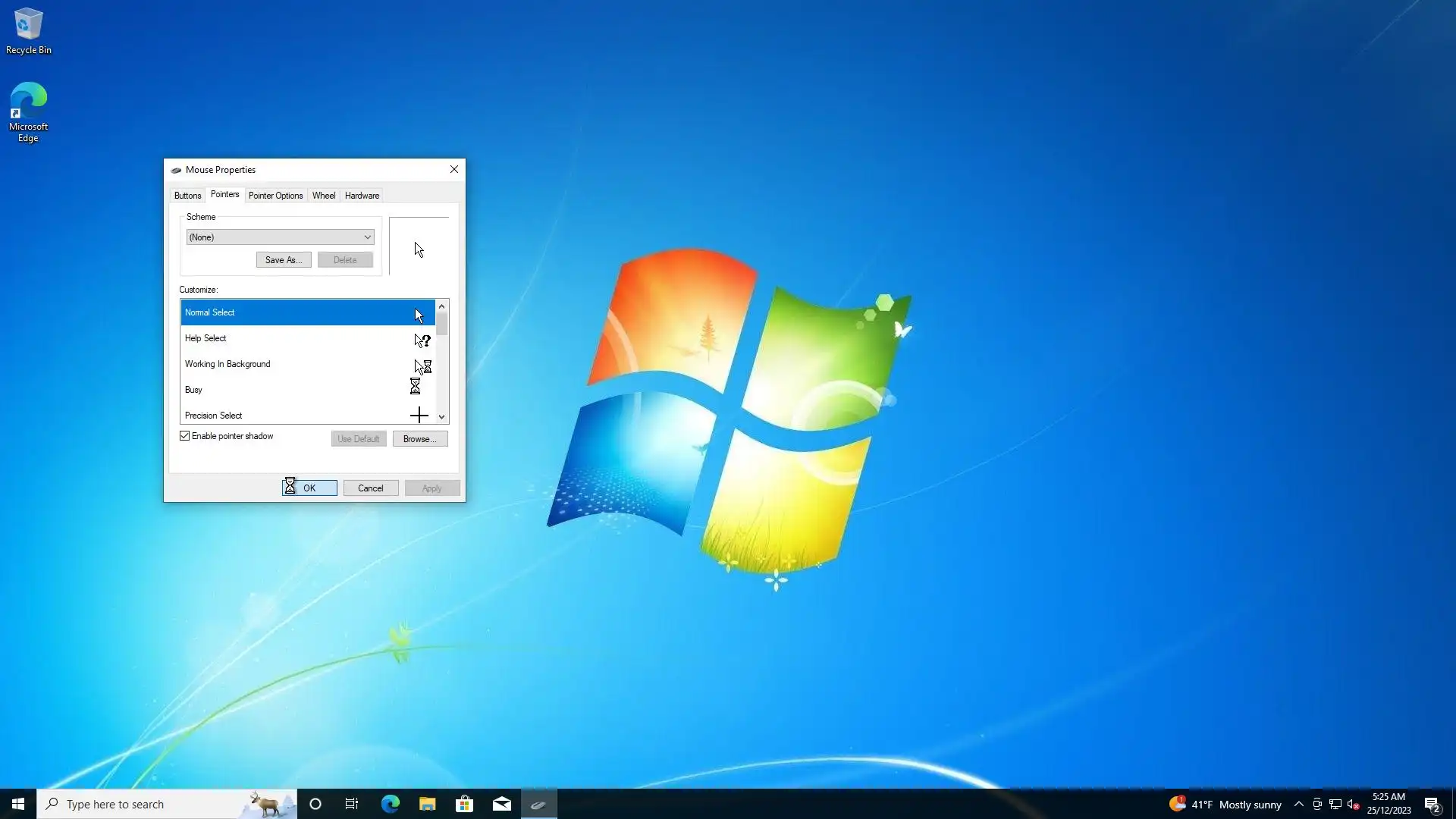The image size is (1456, 819).
Task: Open the notification center icon
Action: point(1432,804)
